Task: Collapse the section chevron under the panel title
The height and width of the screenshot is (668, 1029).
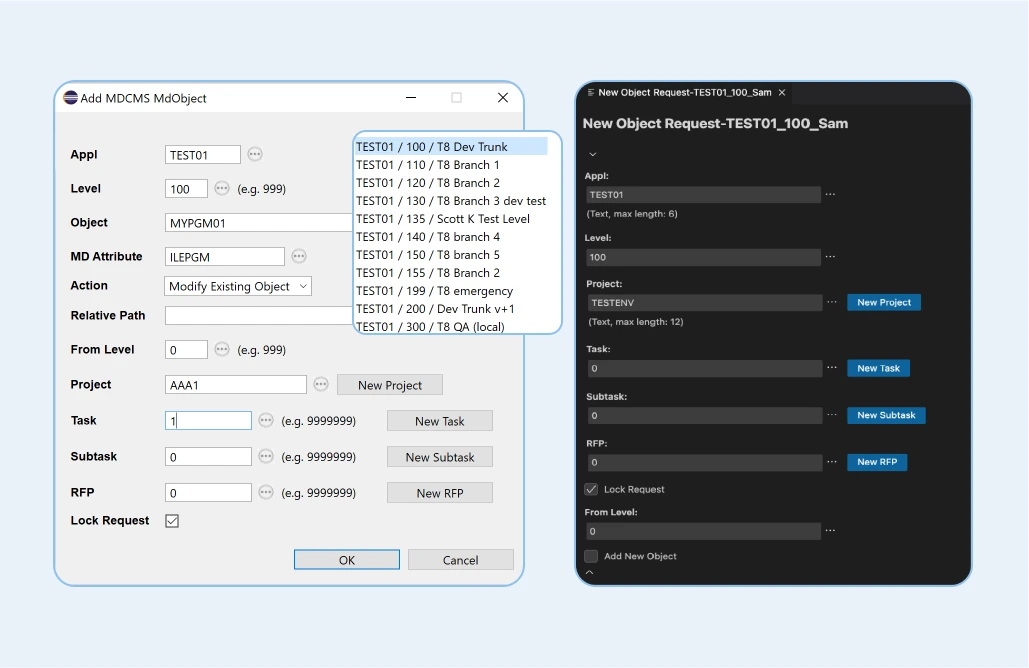Action: click(592, 154)
